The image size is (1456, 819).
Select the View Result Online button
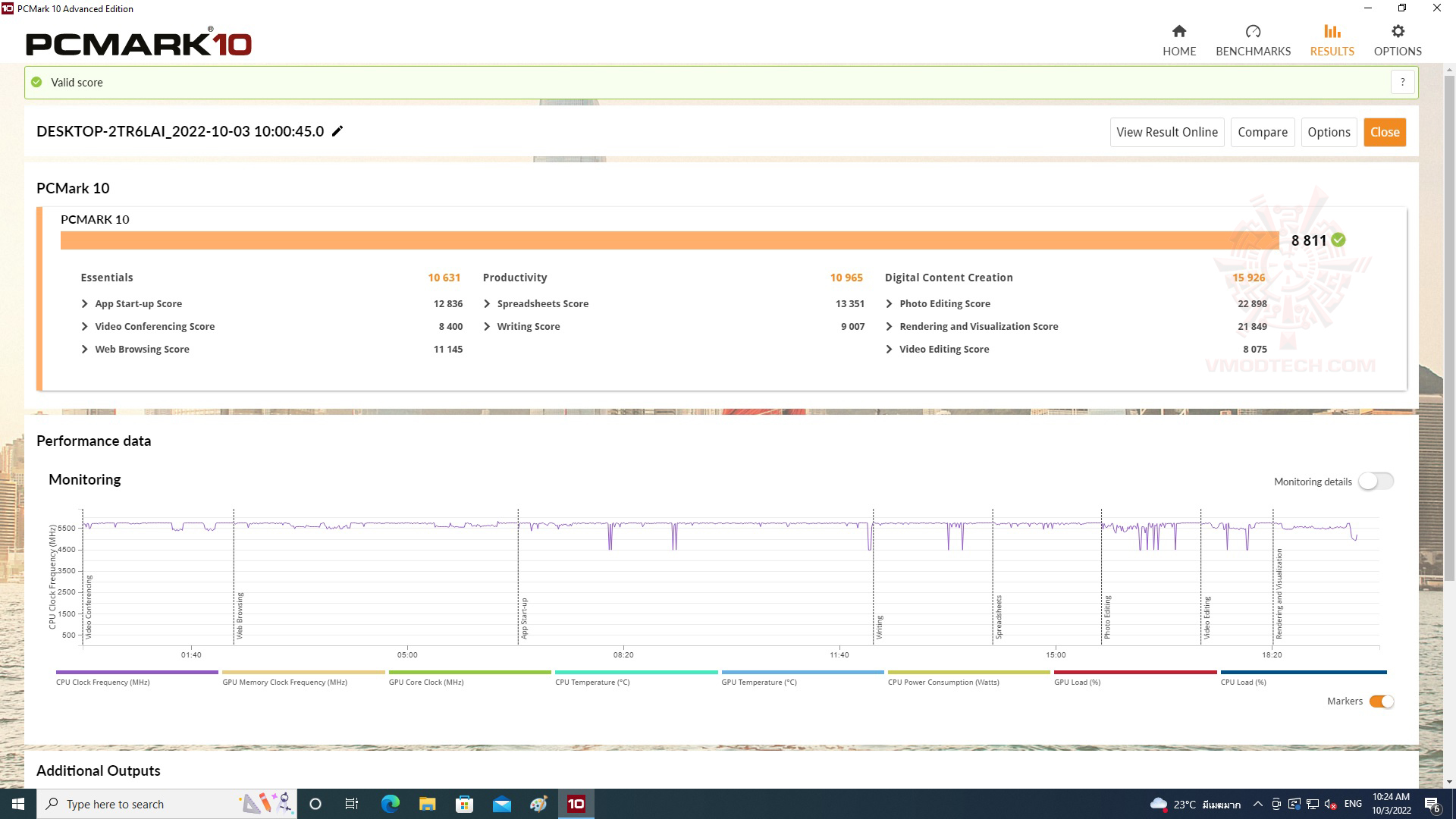pyautogui.click(x=1166, y=131)
